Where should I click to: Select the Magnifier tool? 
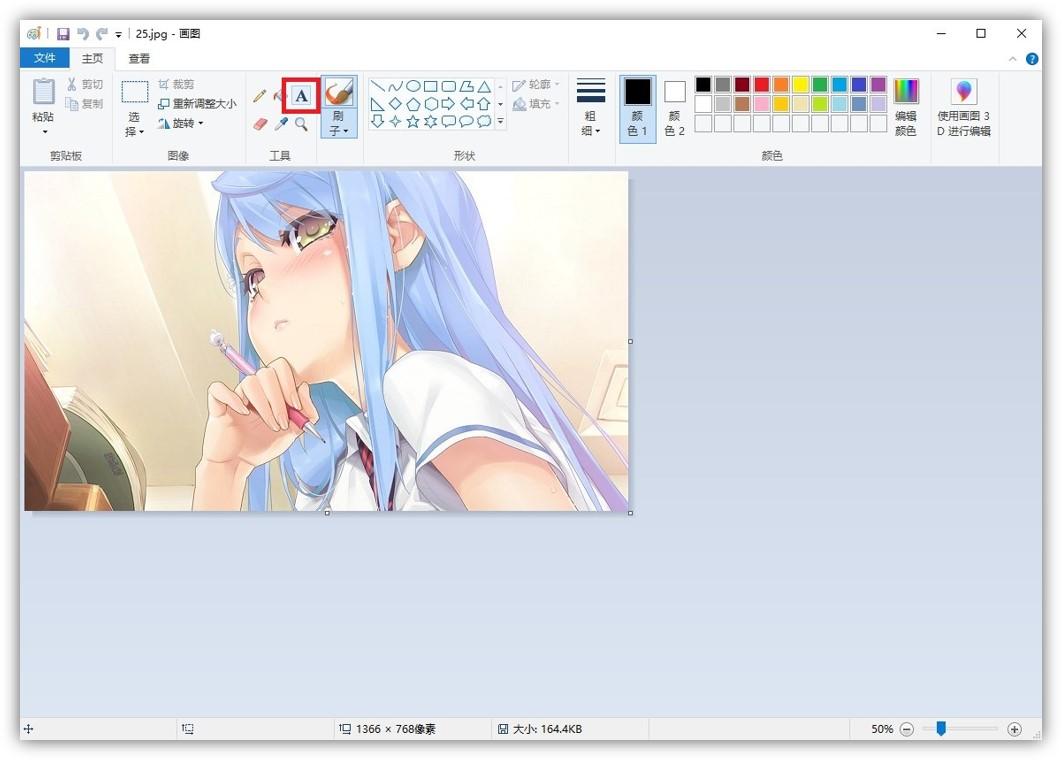click(x=301, y=124)
